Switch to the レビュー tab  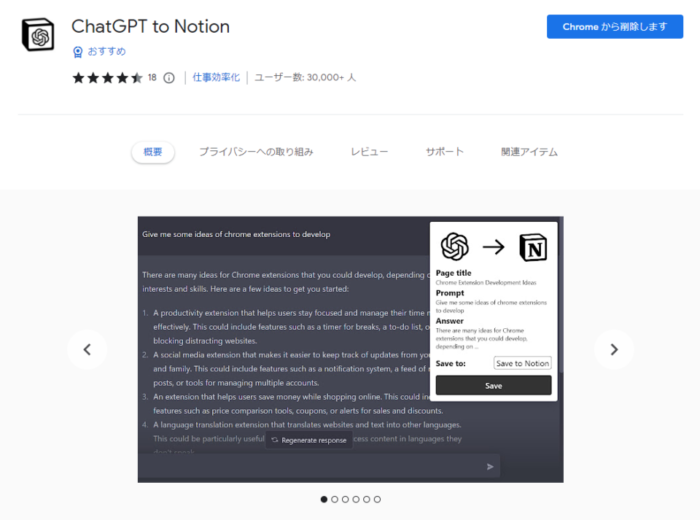click(x=369, y=152)
